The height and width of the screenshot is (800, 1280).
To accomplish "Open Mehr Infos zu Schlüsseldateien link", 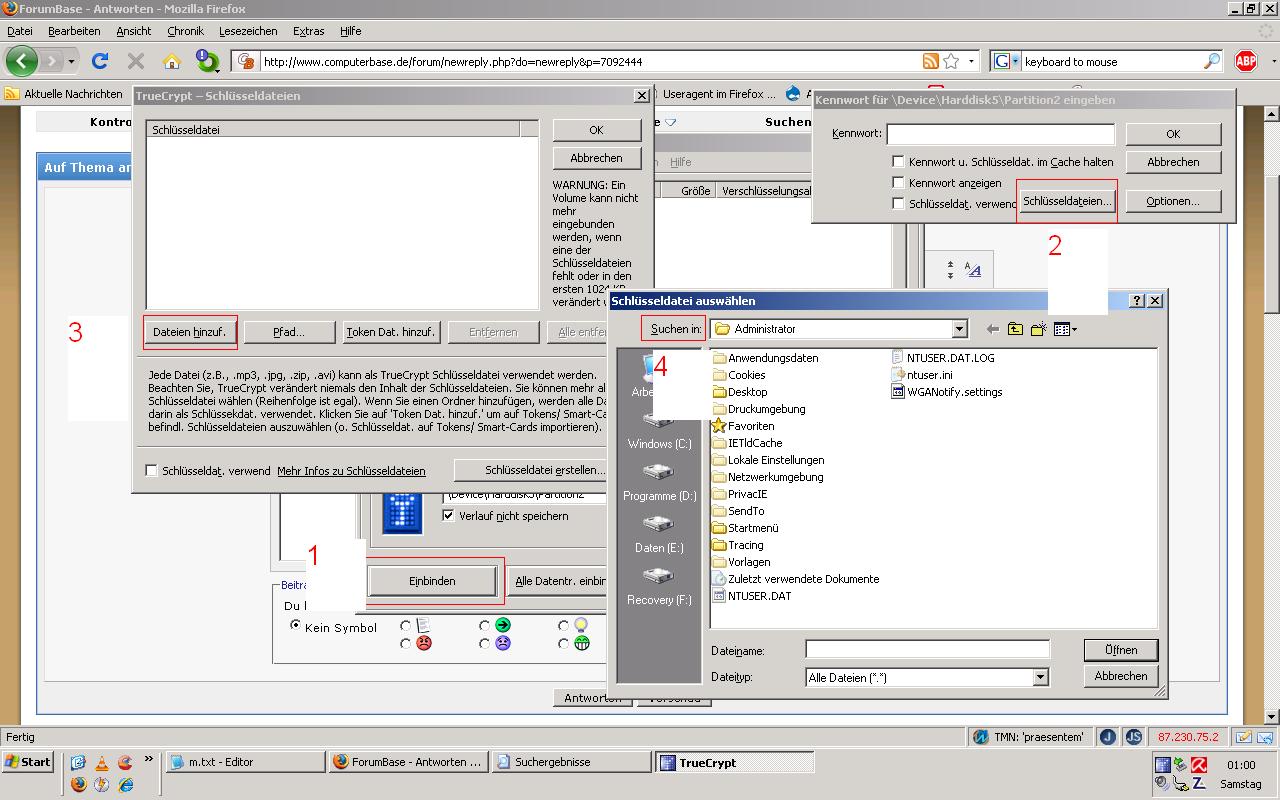I will [351, 471].
